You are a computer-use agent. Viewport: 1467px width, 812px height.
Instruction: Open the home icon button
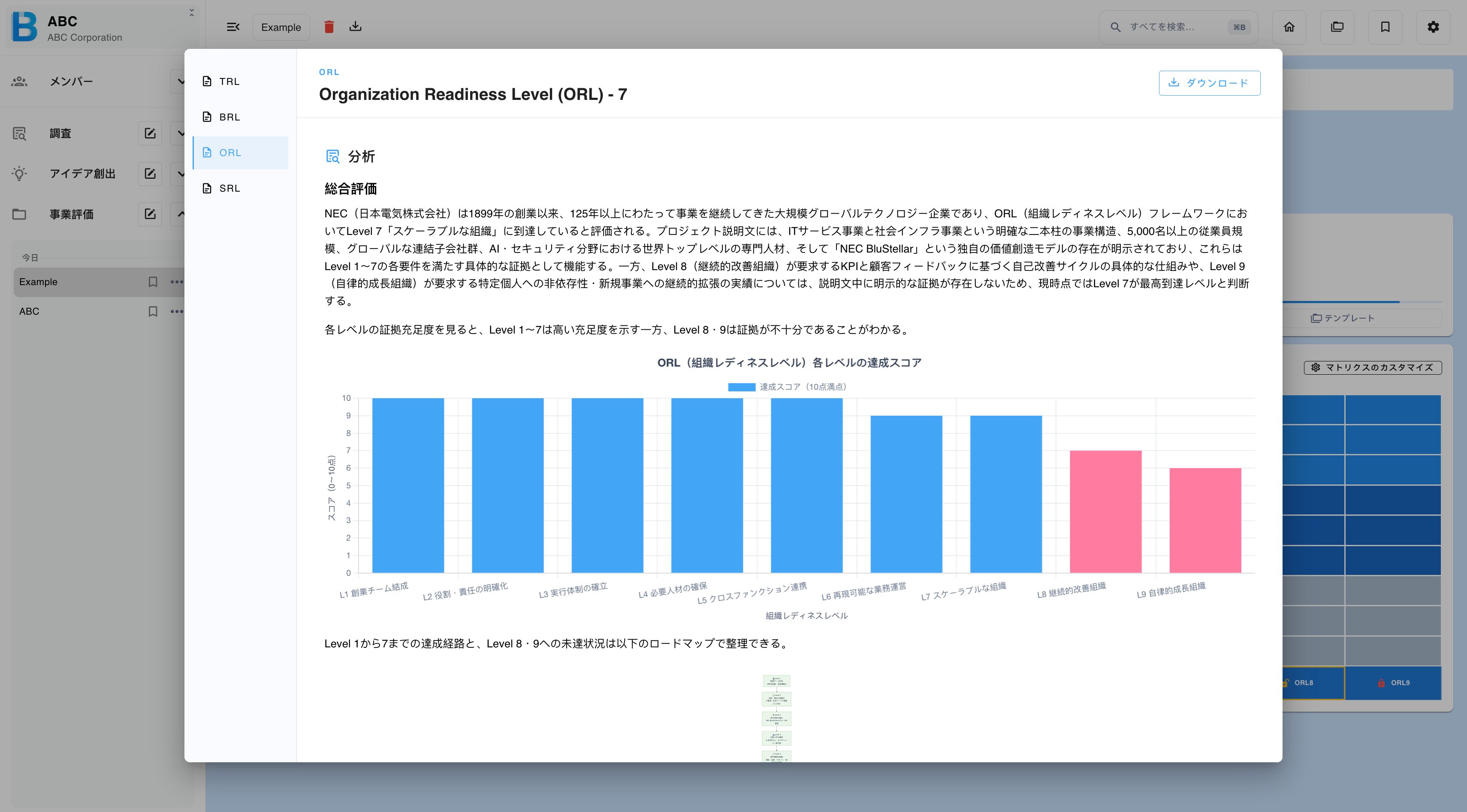[x=1289, y=27]
